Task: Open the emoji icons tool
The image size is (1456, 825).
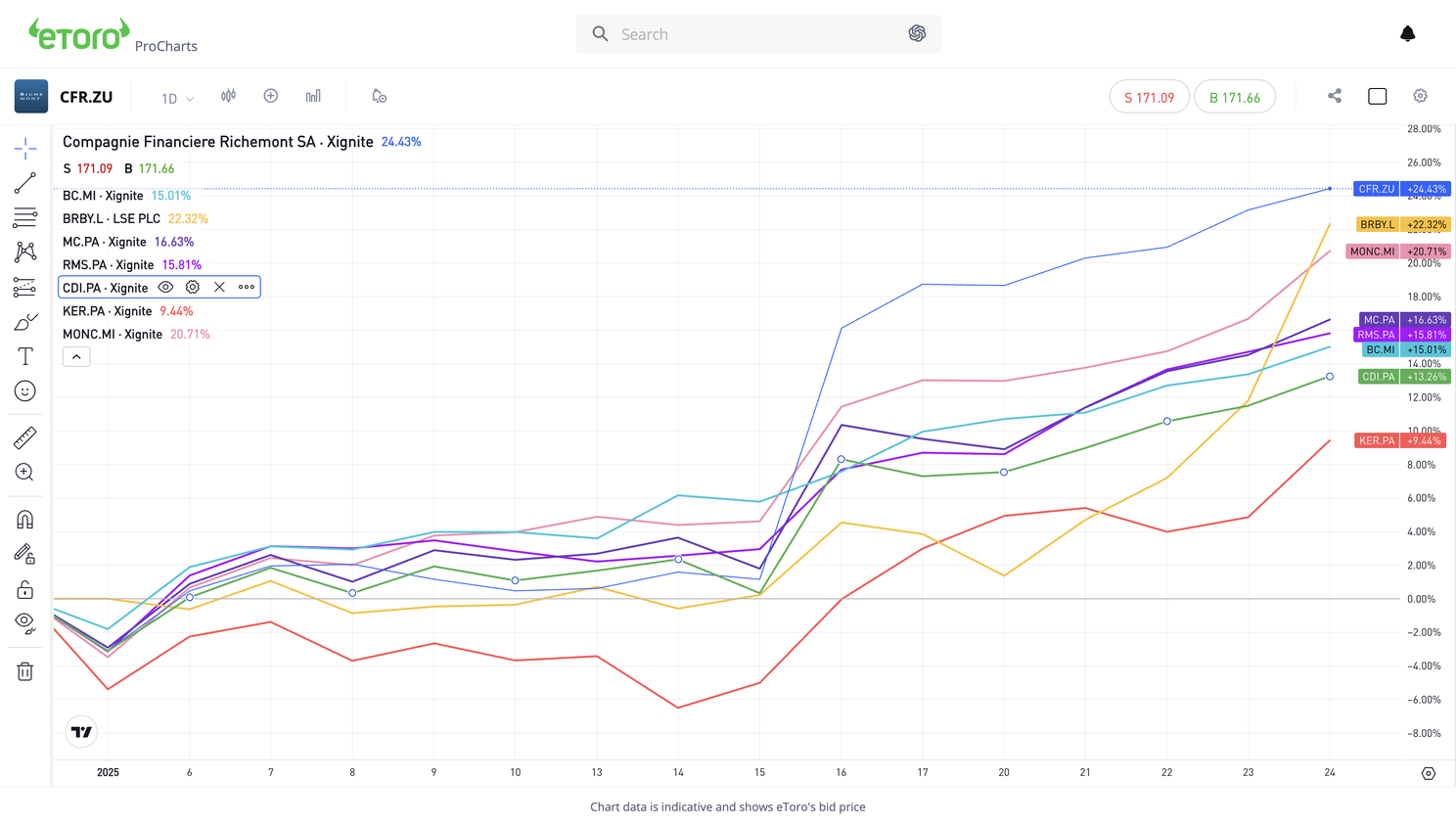Action: click(x=25, y=391)
